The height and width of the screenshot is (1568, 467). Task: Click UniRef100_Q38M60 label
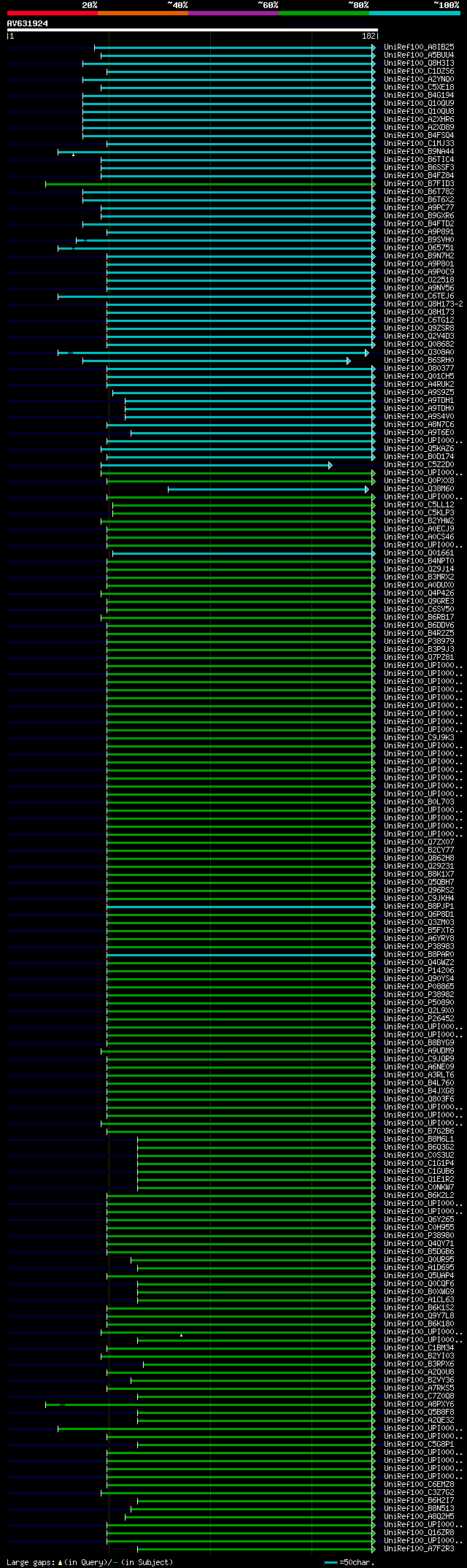tap(419, 488)
